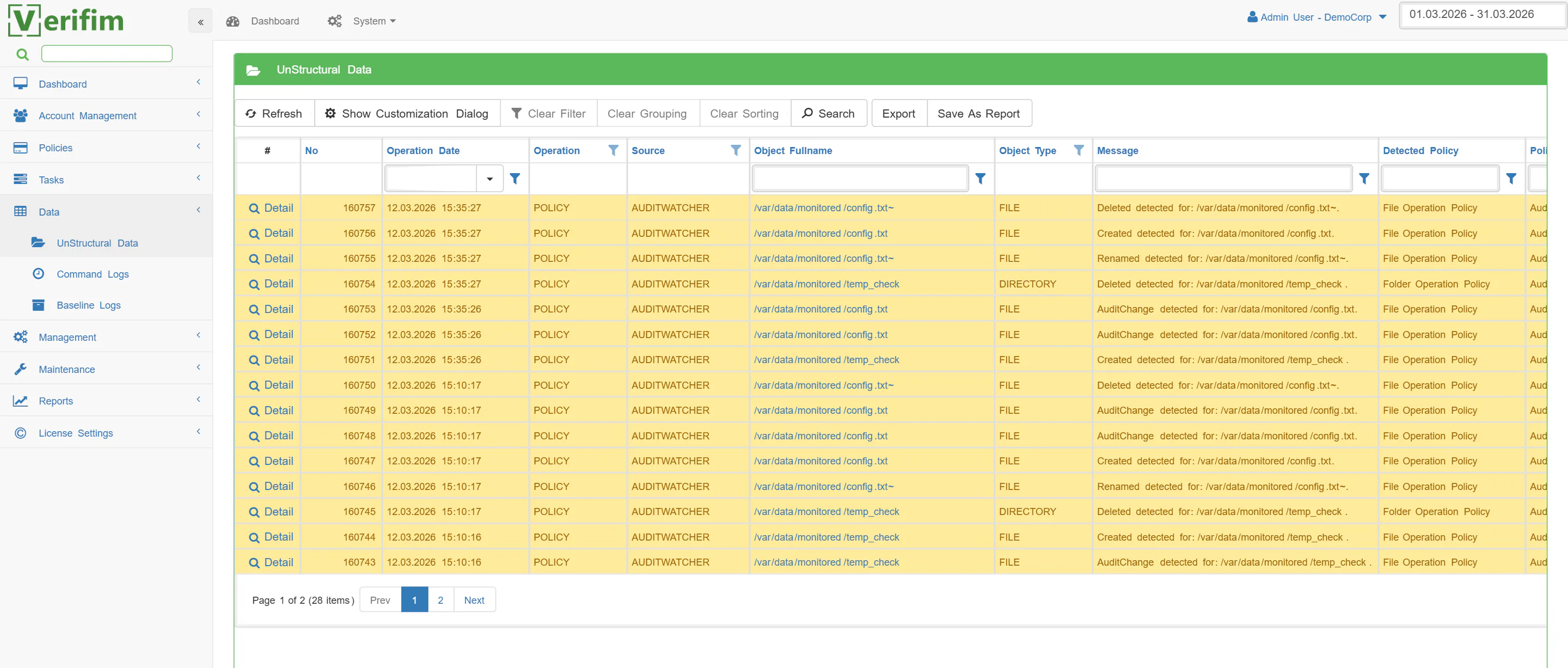Image resolution: width=1568 pixels, height=668 pixels.
Task: Click the Search toolbar button
Action: (829, 113)
